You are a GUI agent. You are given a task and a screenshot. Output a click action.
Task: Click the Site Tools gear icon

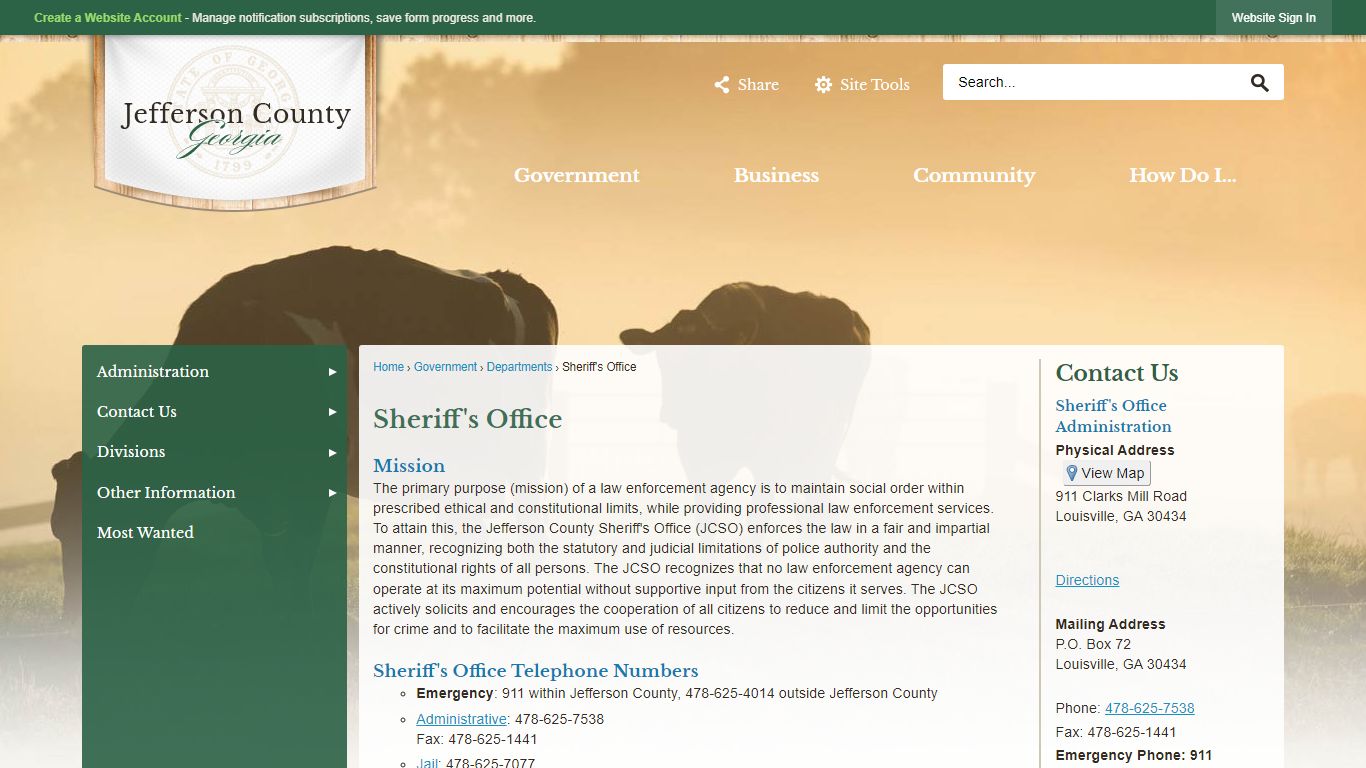click(x=823, y=85)
